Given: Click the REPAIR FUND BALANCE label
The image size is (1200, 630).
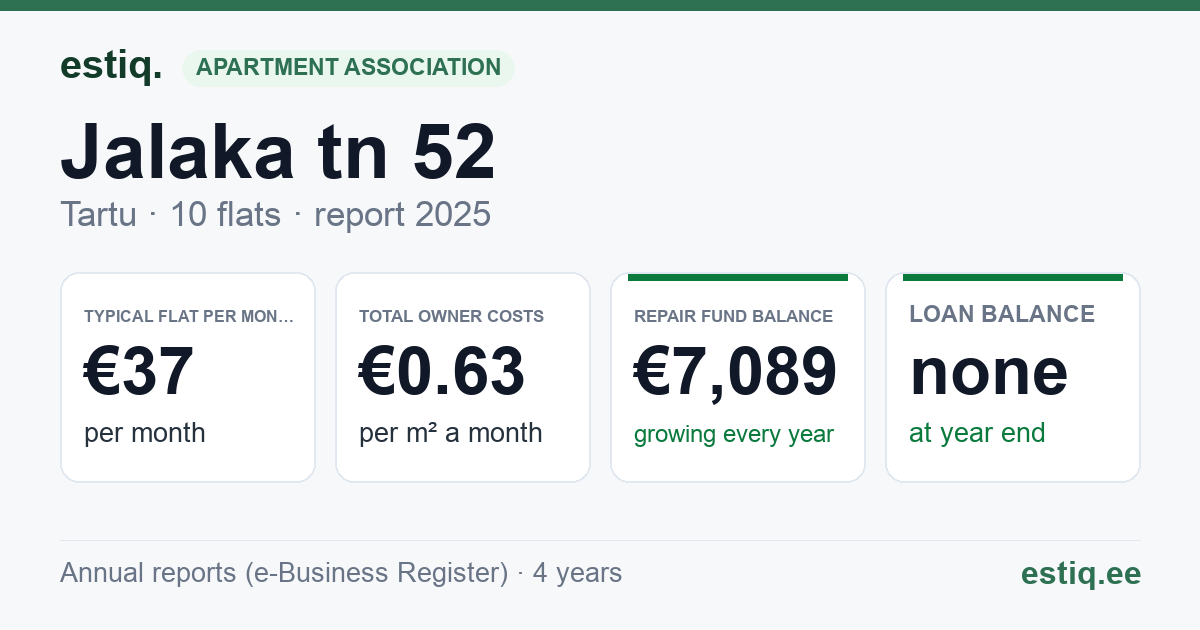Looking at the screenshot, I should point(733,316).
